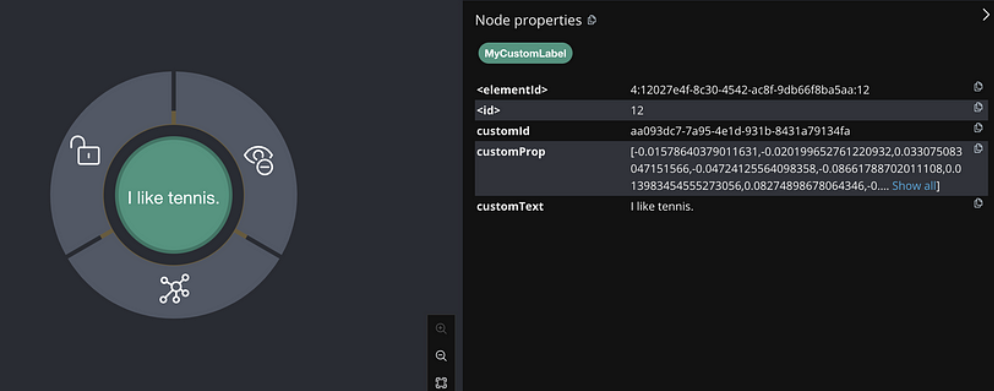994x391 pixels.
Task: Zoom out of the graph canvas
Action: pyautogui.click(x=441, y=356)
